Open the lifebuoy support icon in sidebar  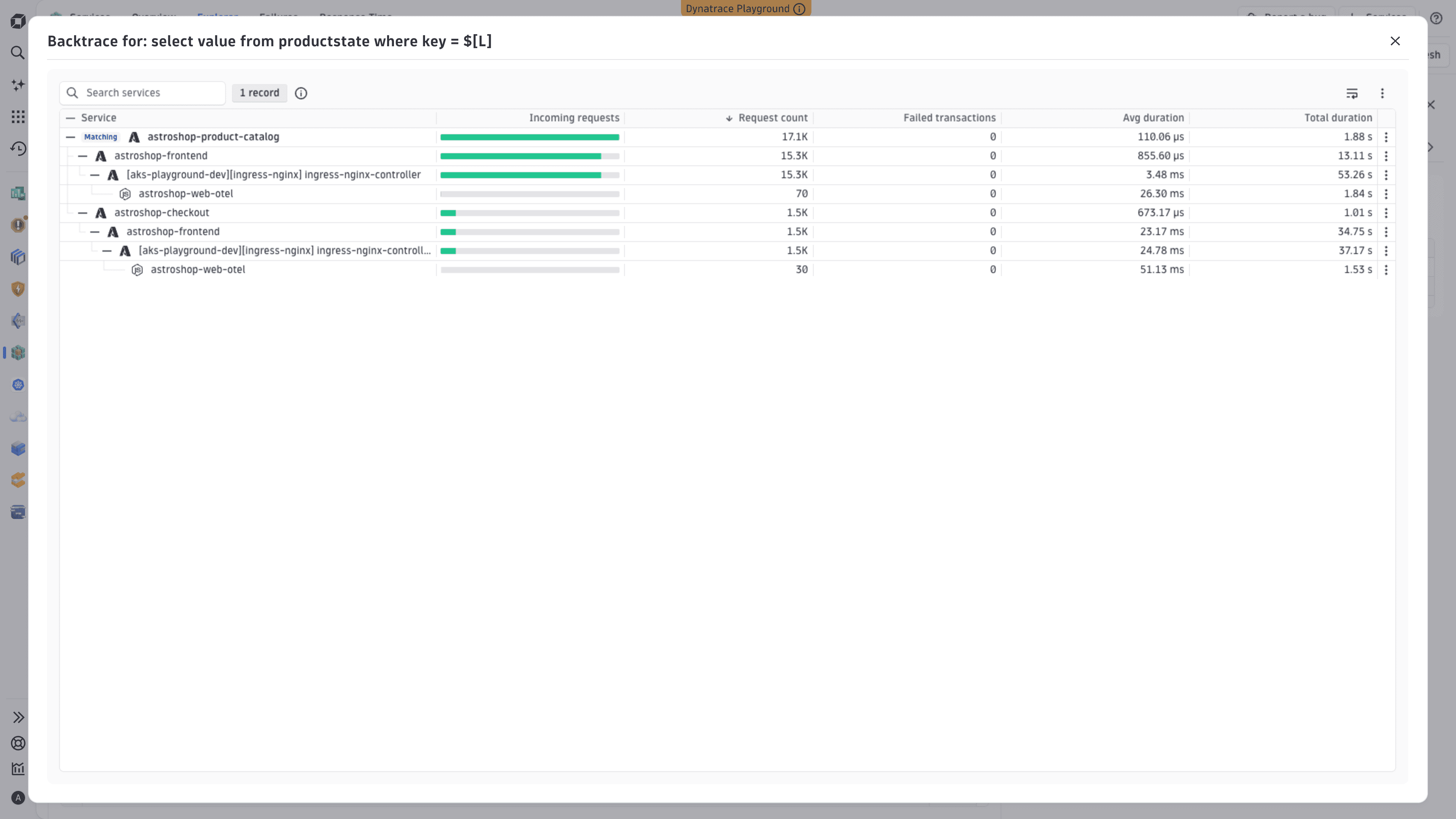(x=18, y=743)
